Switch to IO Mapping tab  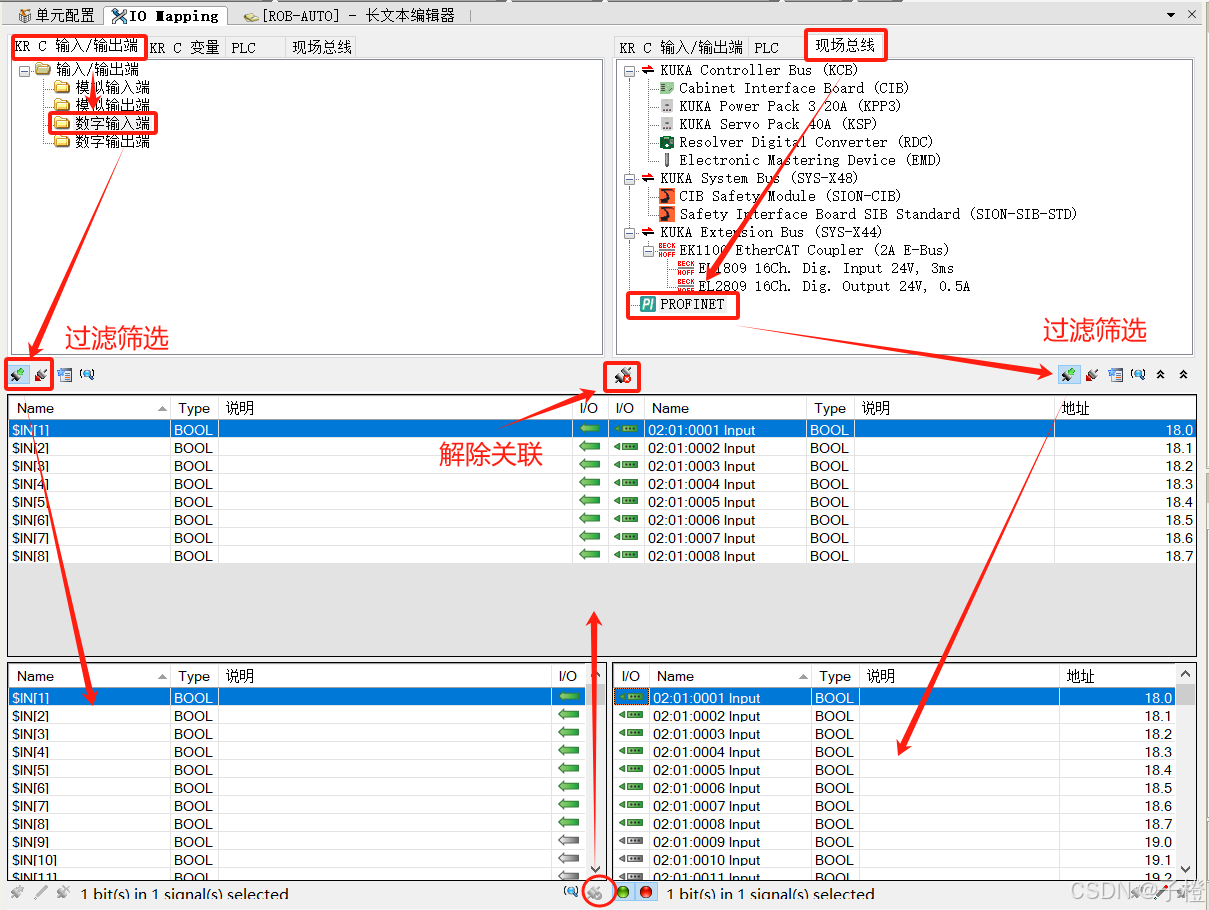click(166, 15)
